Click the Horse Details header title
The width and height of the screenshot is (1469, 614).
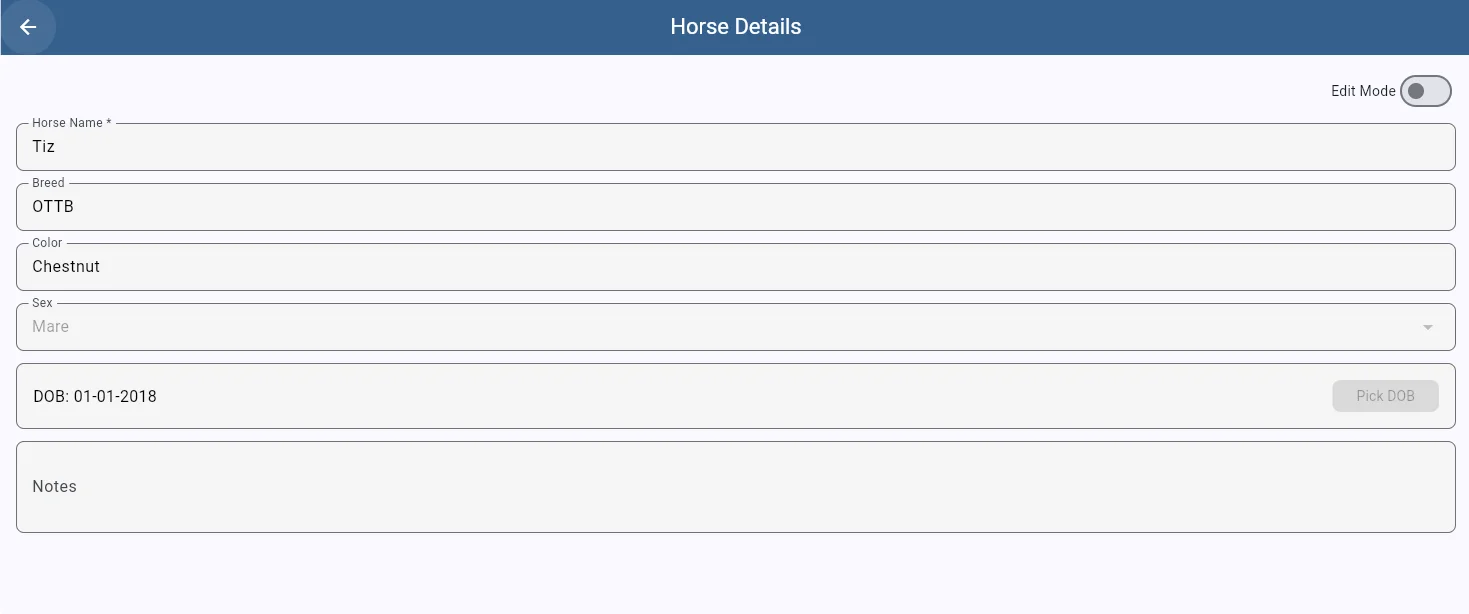pos(735,27)
